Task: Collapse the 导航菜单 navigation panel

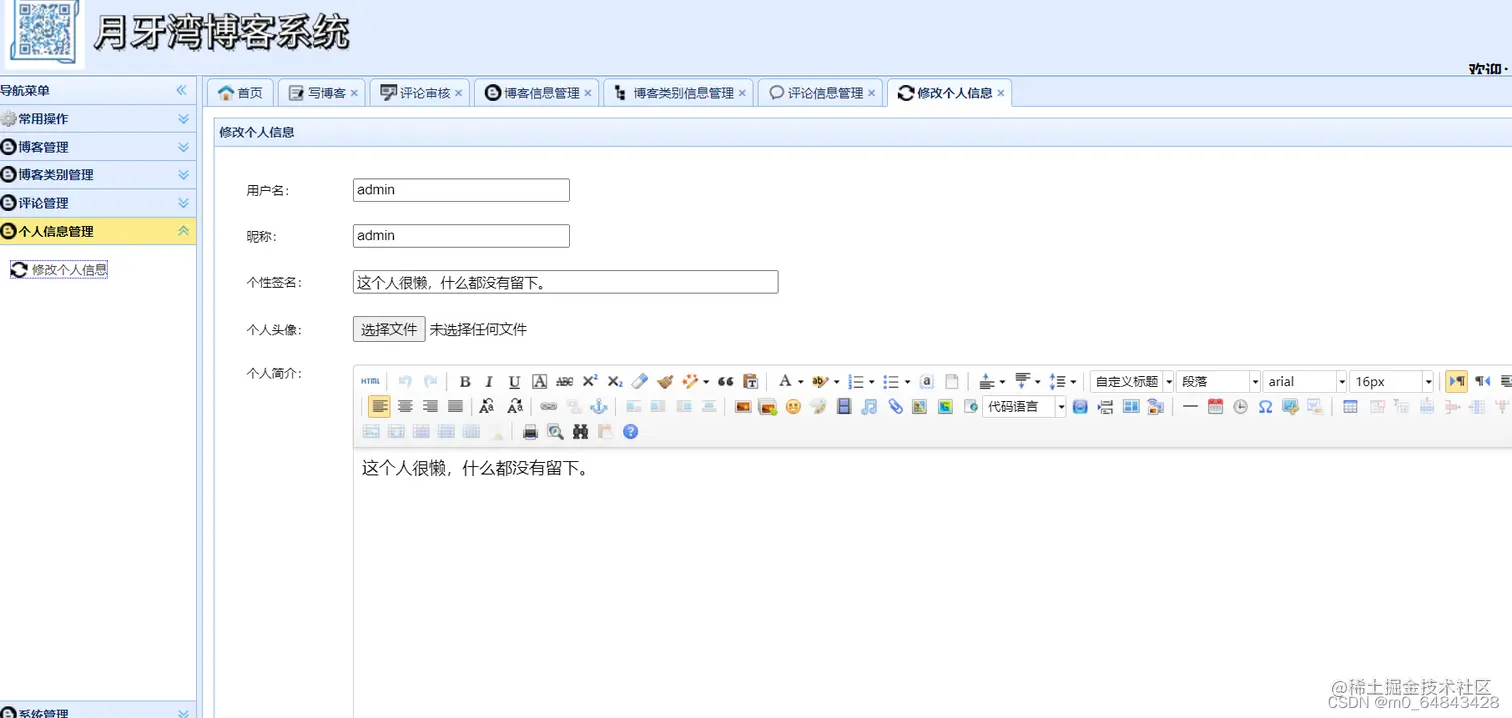Action: 181,90
